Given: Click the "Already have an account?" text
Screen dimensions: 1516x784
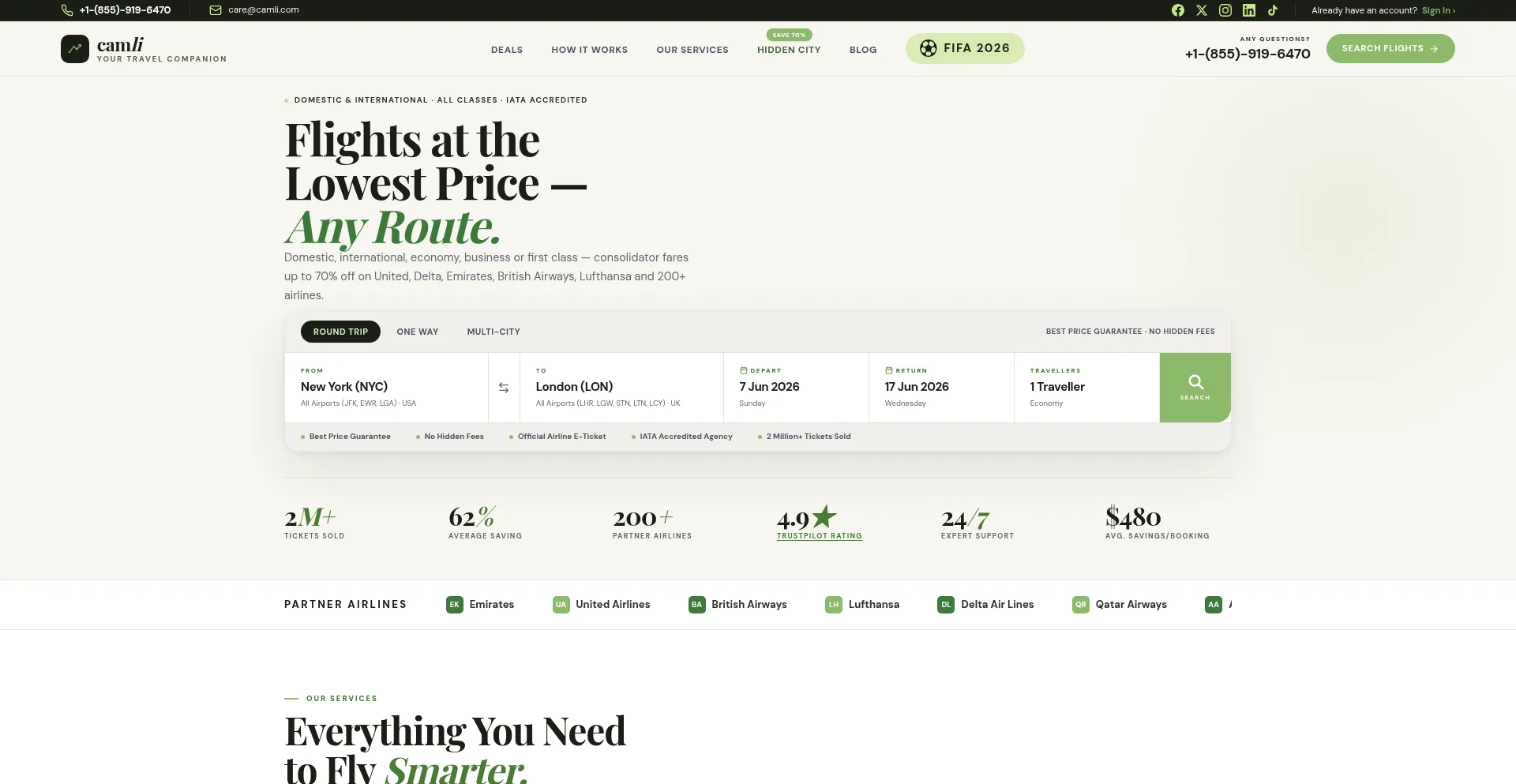Looking at the screenshot, I should pyautogui.click(x=1364, y=10).
